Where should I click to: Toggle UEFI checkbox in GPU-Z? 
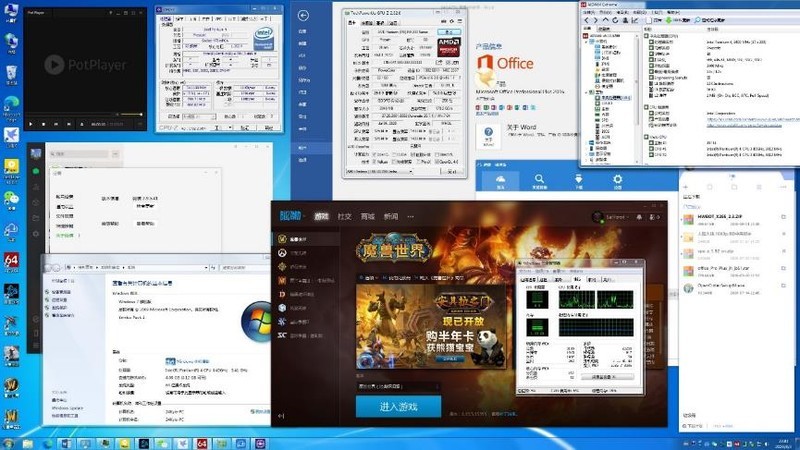[x=445, y=62]
